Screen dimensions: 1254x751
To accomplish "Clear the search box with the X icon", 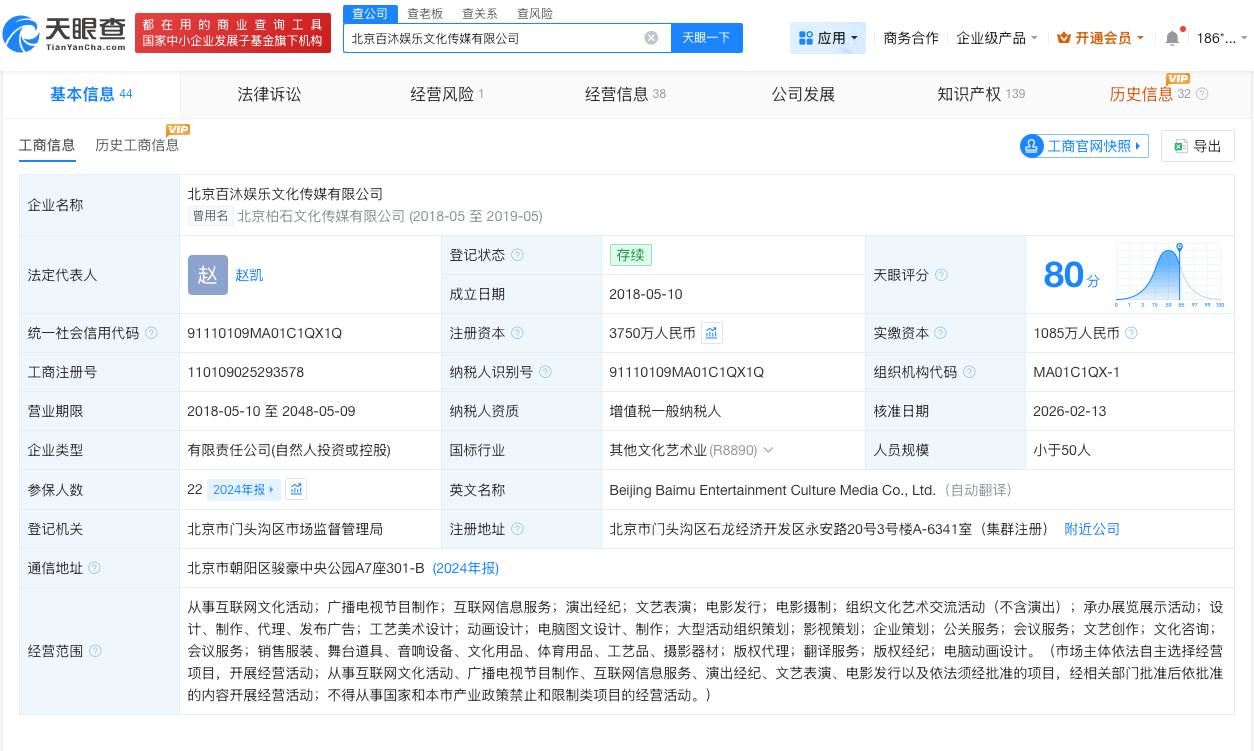I will tap(651, 37).
